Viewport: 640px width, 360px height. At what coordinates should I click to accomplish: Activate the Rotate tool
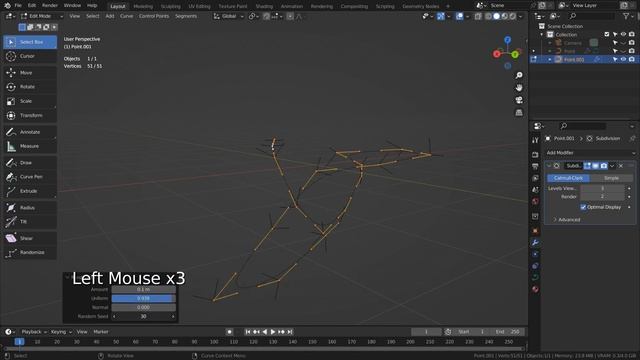(30, 87)
